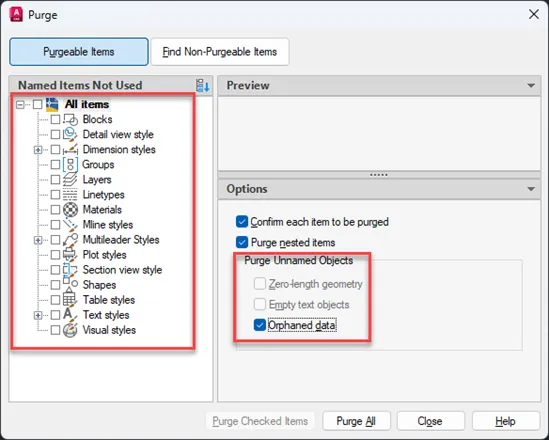Select the Shapes tree label

coord(99,285)
